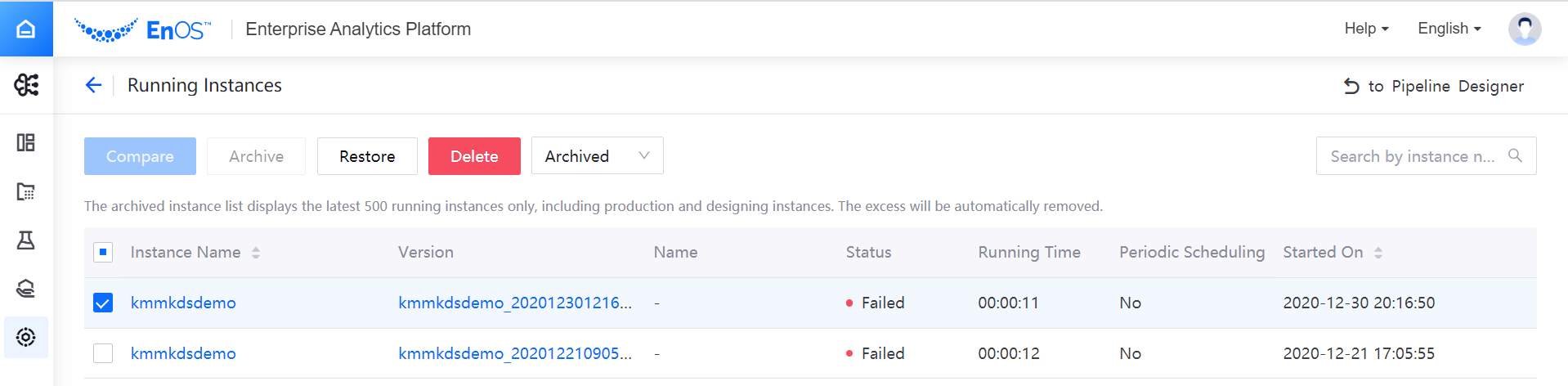Sort by Started On column
Screen dimensions: 1568x386
click(1378, 253)
